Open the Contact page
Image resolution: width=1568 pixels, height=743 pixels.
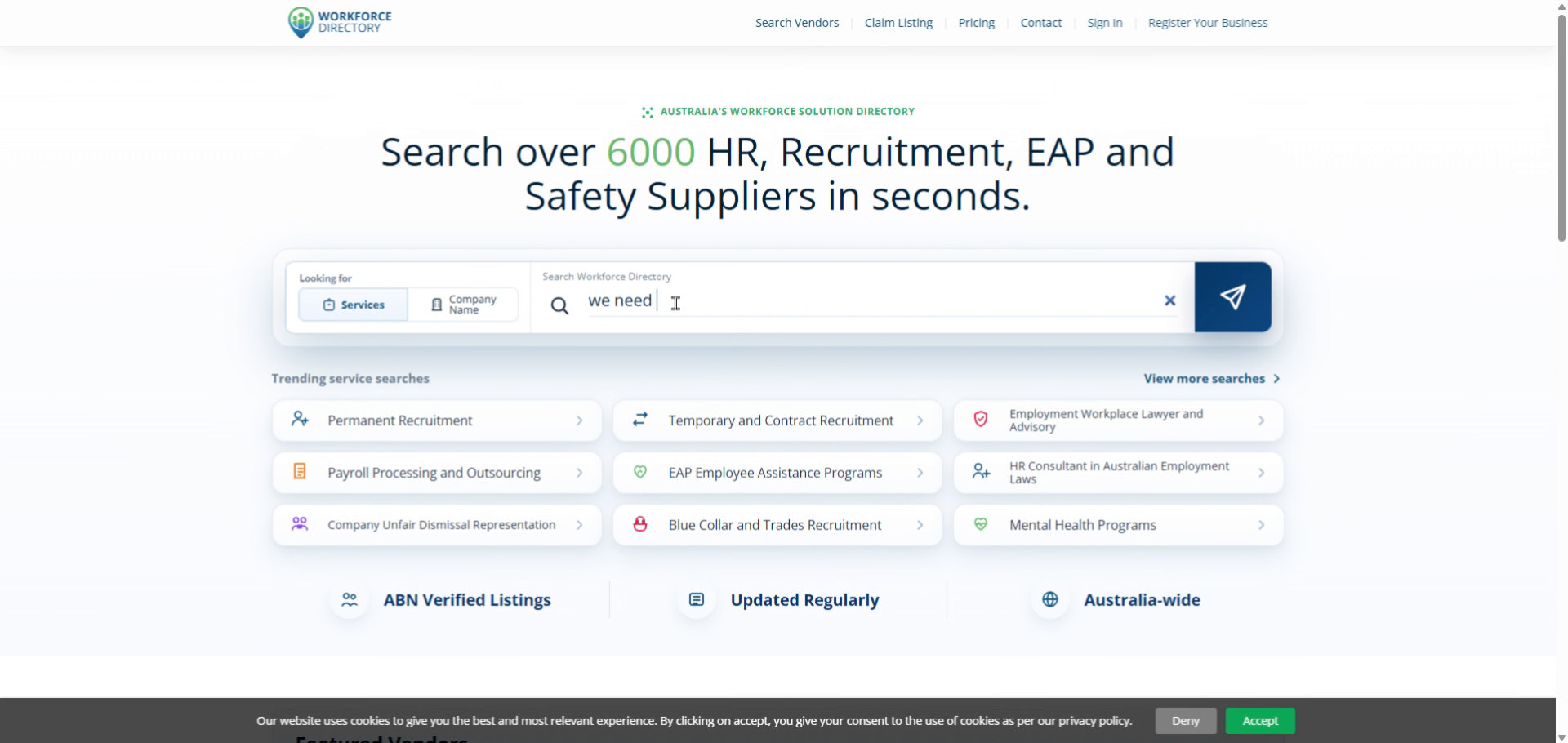tap(1041, 23)
